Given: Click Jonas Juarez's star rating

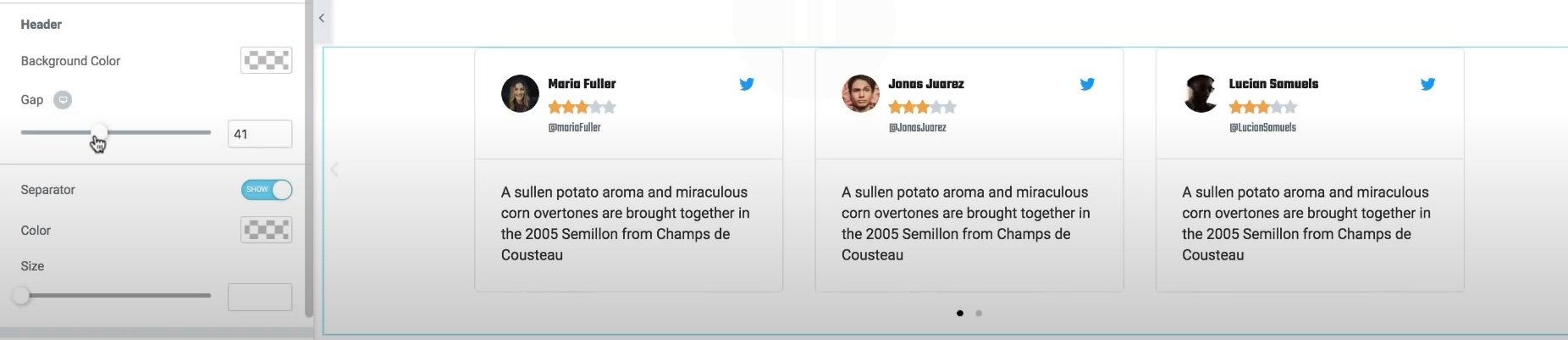Looking at the screenshot, I should [x=922, y=107].
